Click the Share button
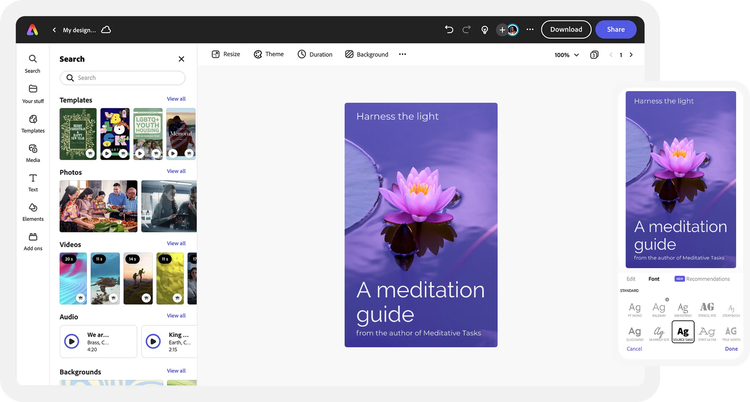Screen dimensions: 750x402 tap(616, 30)
